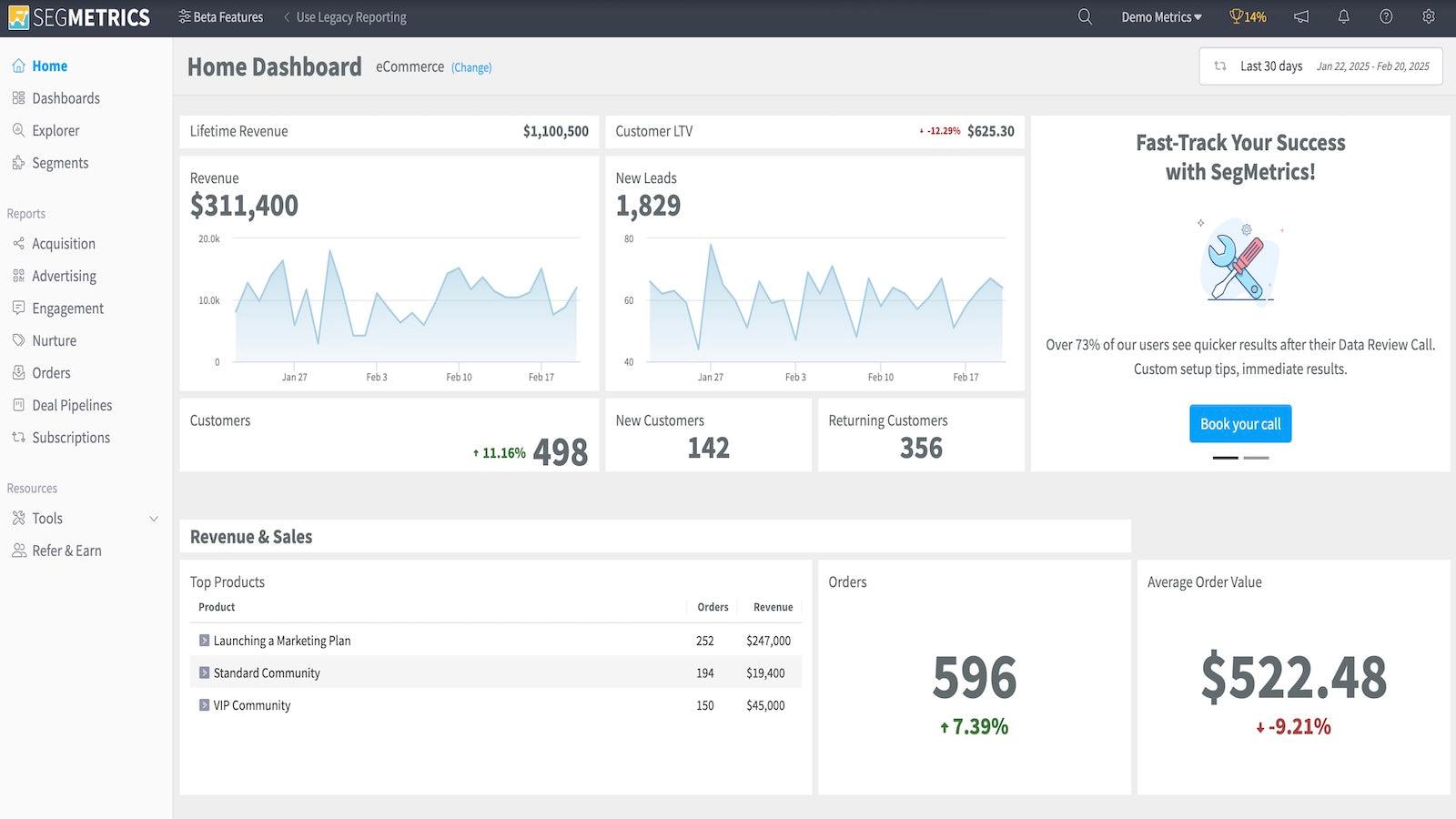Expand the VIP Community product row
This screenshot has width=1456, height=819.
pyautogui.click(x=204, y=704)
